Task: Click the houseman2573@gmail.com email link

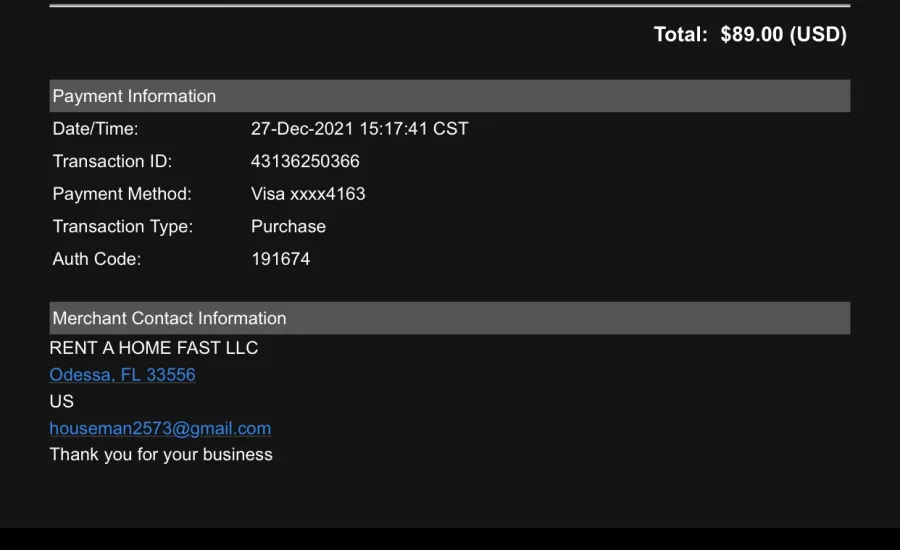Action: tap(160, 428)
